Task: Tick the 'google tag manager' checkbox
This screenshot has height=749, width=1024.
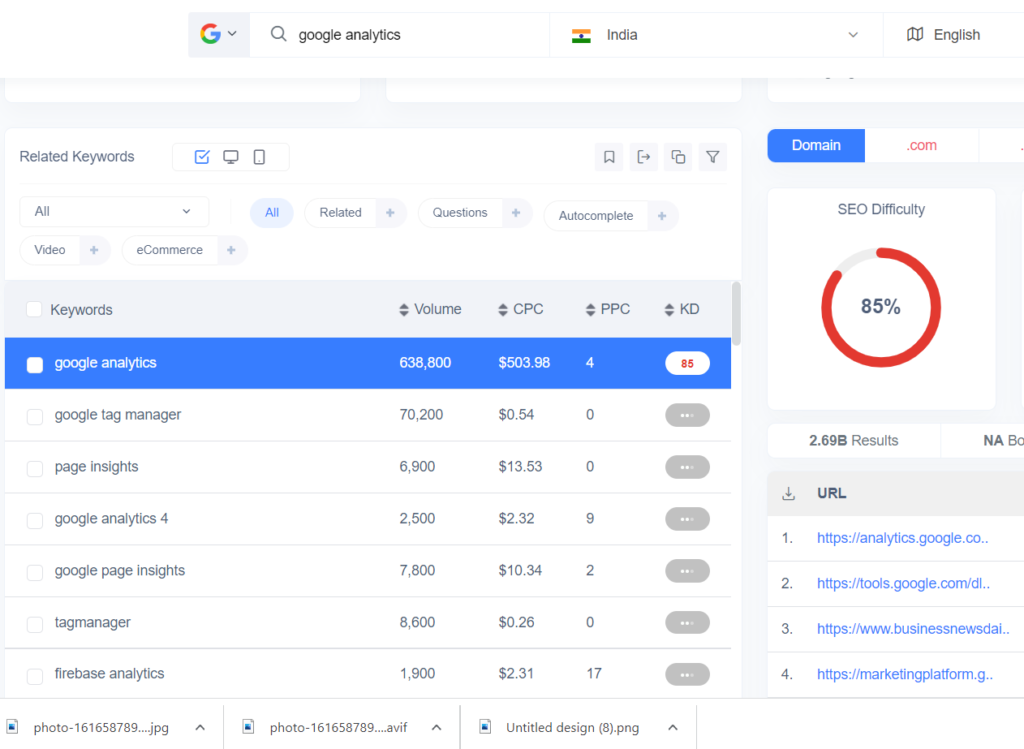Action: coord(35,417)
